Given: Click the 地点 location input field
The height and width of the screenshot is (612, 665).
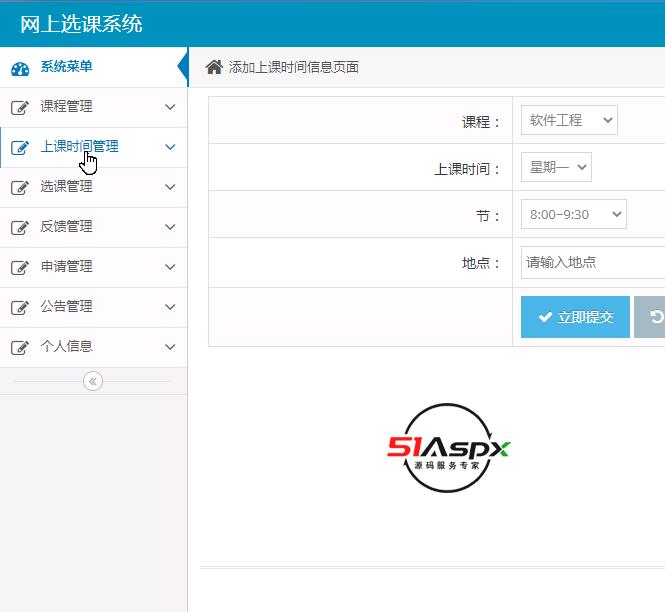Looking at the screenshot, I should tap(592, 262).
